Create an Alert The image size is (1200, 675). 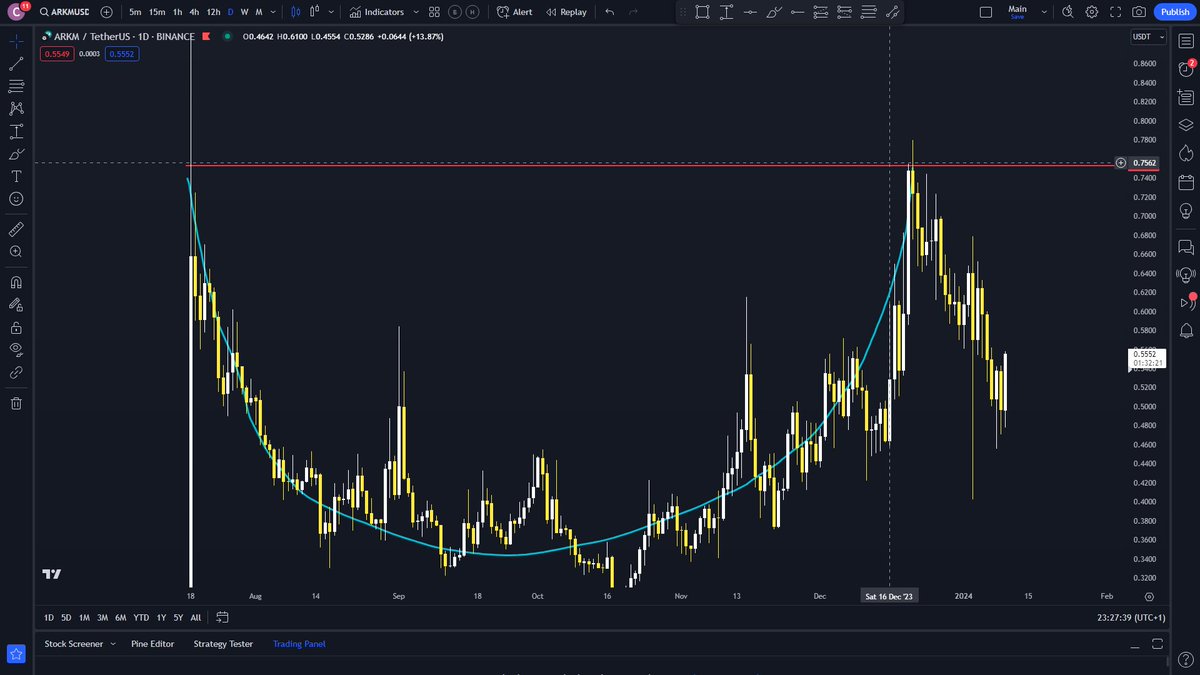point(514,12)
